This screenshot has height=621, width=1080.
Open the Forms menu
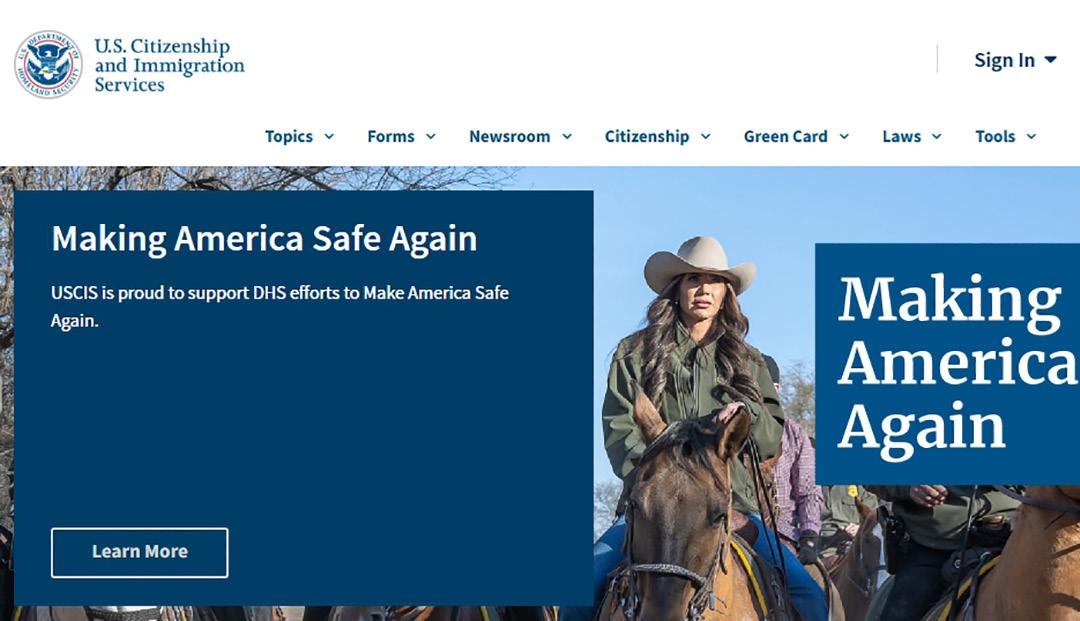(x=391, y=136)
